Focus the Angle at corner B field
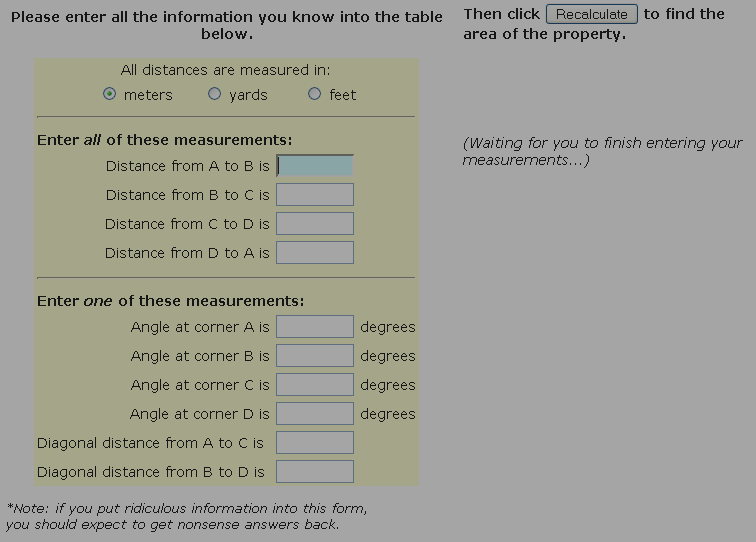This screenshot has width=756, height=542. click(x=315, y=356)
